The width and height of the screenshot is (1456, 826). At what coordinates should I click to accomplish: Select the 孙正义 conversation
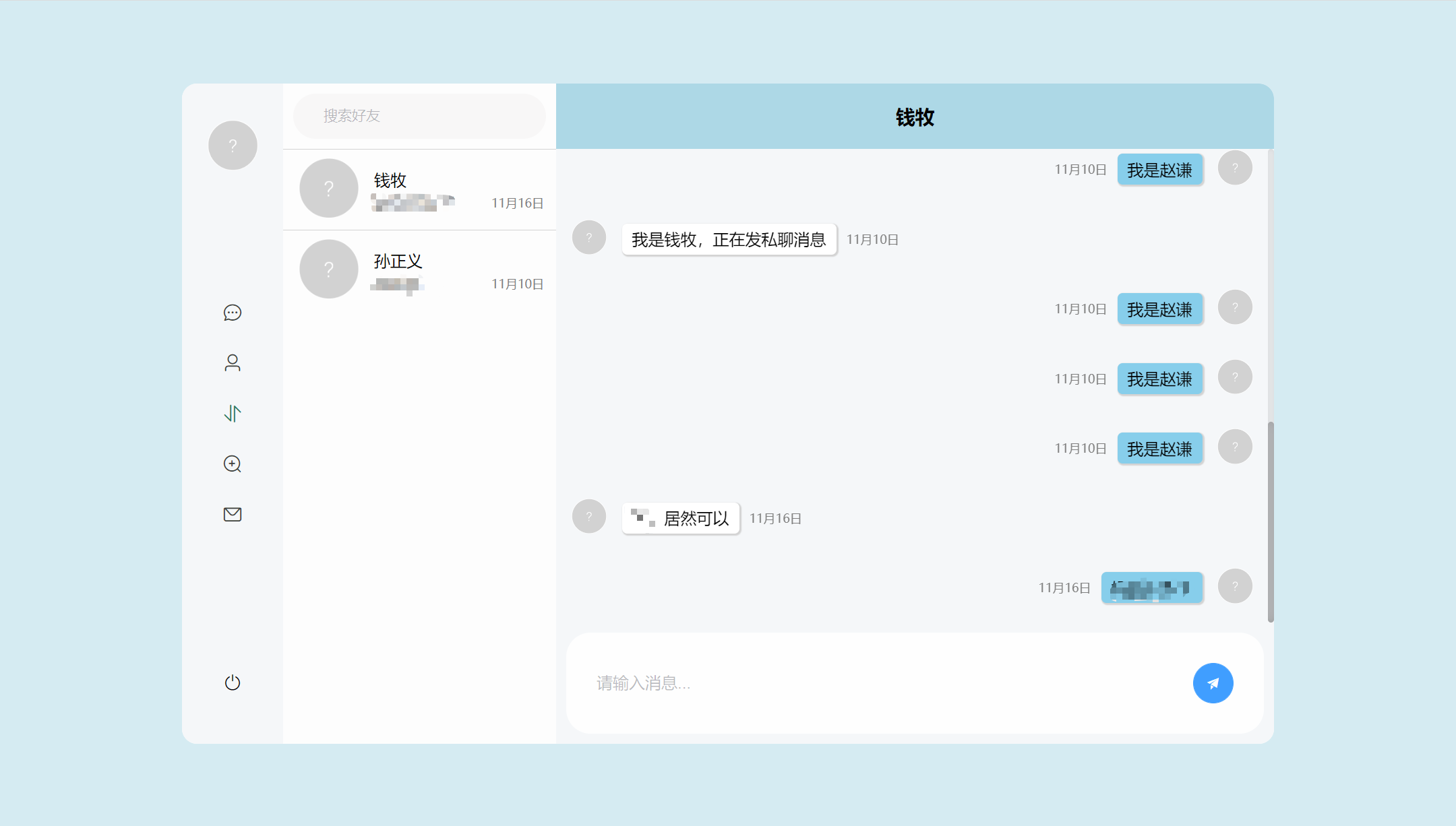point(431,270)
